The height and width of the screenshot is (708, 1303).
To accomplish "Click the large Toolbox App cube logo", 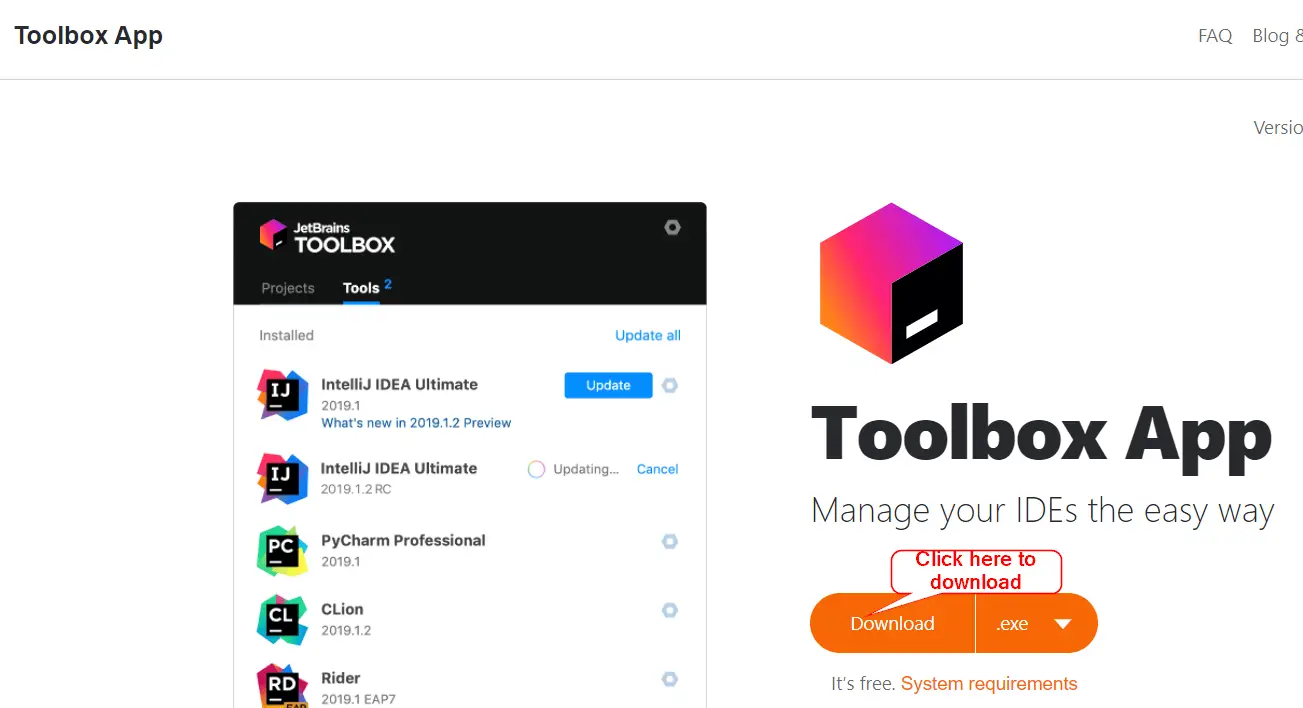I will pos(891,283).
